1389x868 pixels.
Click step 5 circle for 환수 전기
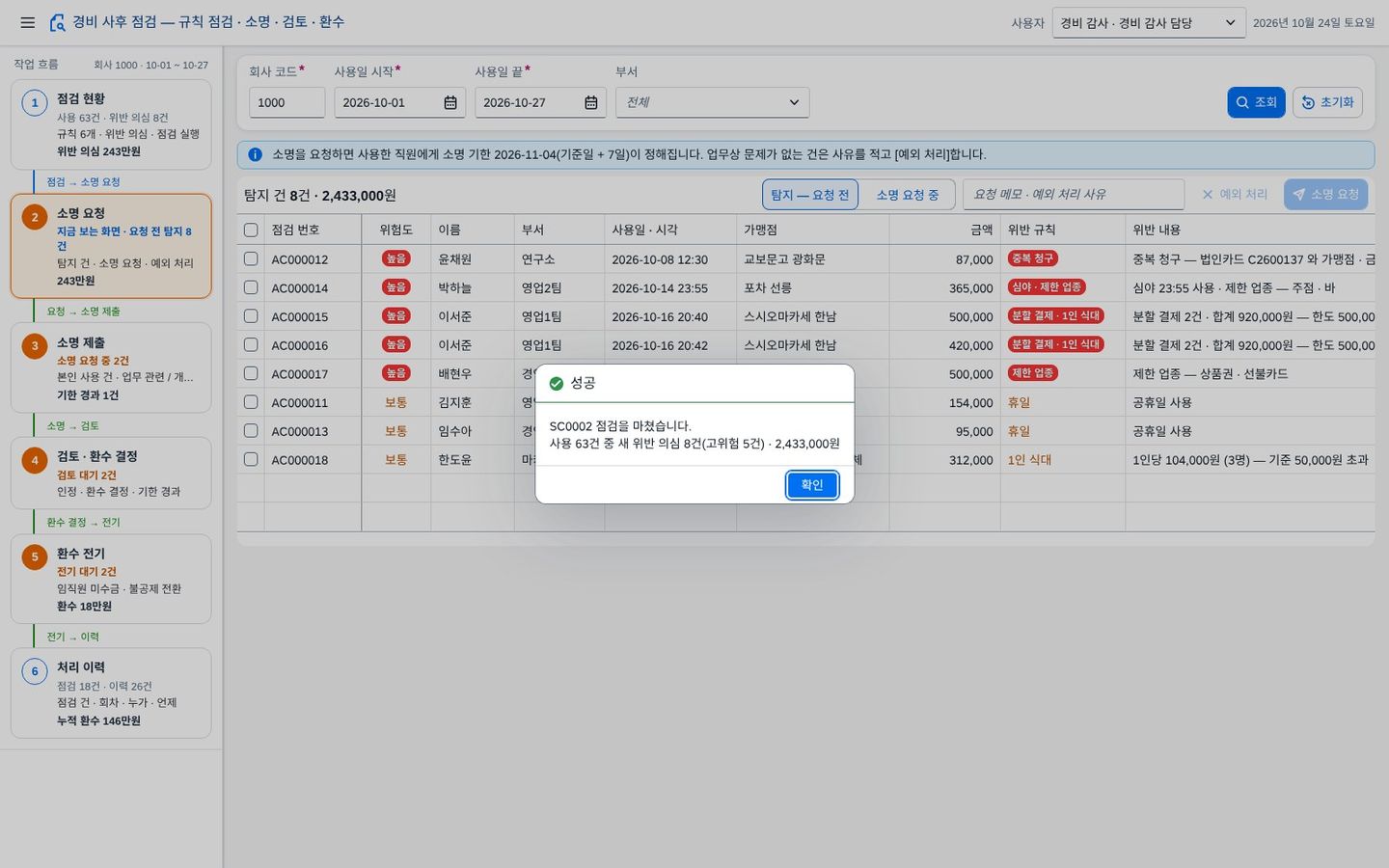pyautogui.click(x=35, y=556)
